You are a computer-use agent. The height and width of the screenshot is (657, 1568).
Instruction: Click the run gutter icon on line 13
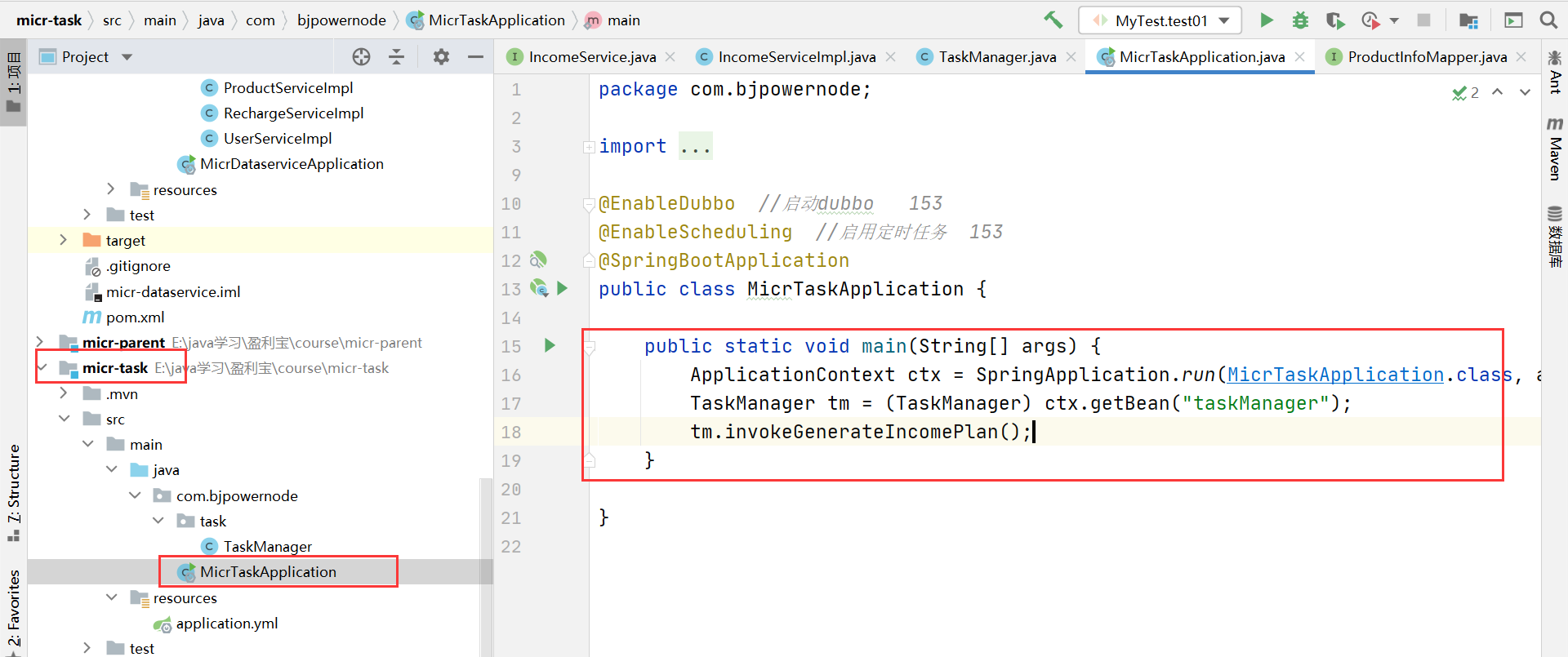click(562, 288)
